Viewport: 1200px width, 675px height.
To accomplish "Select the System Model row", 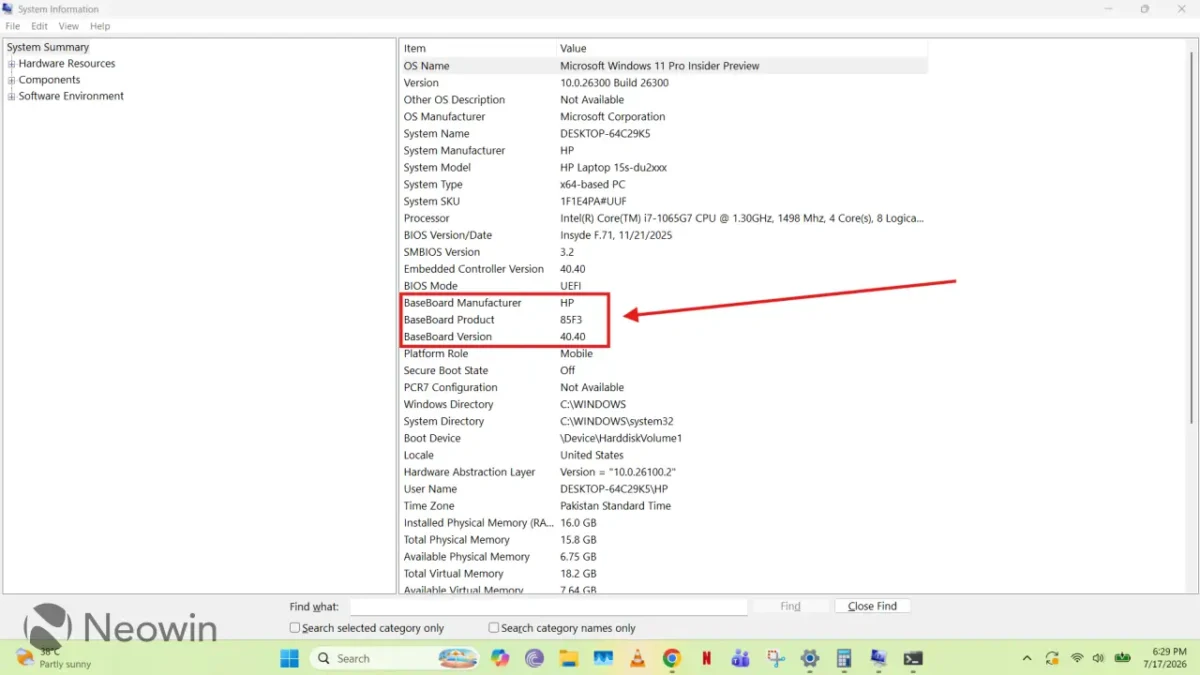I will click(x=664, y=168).
